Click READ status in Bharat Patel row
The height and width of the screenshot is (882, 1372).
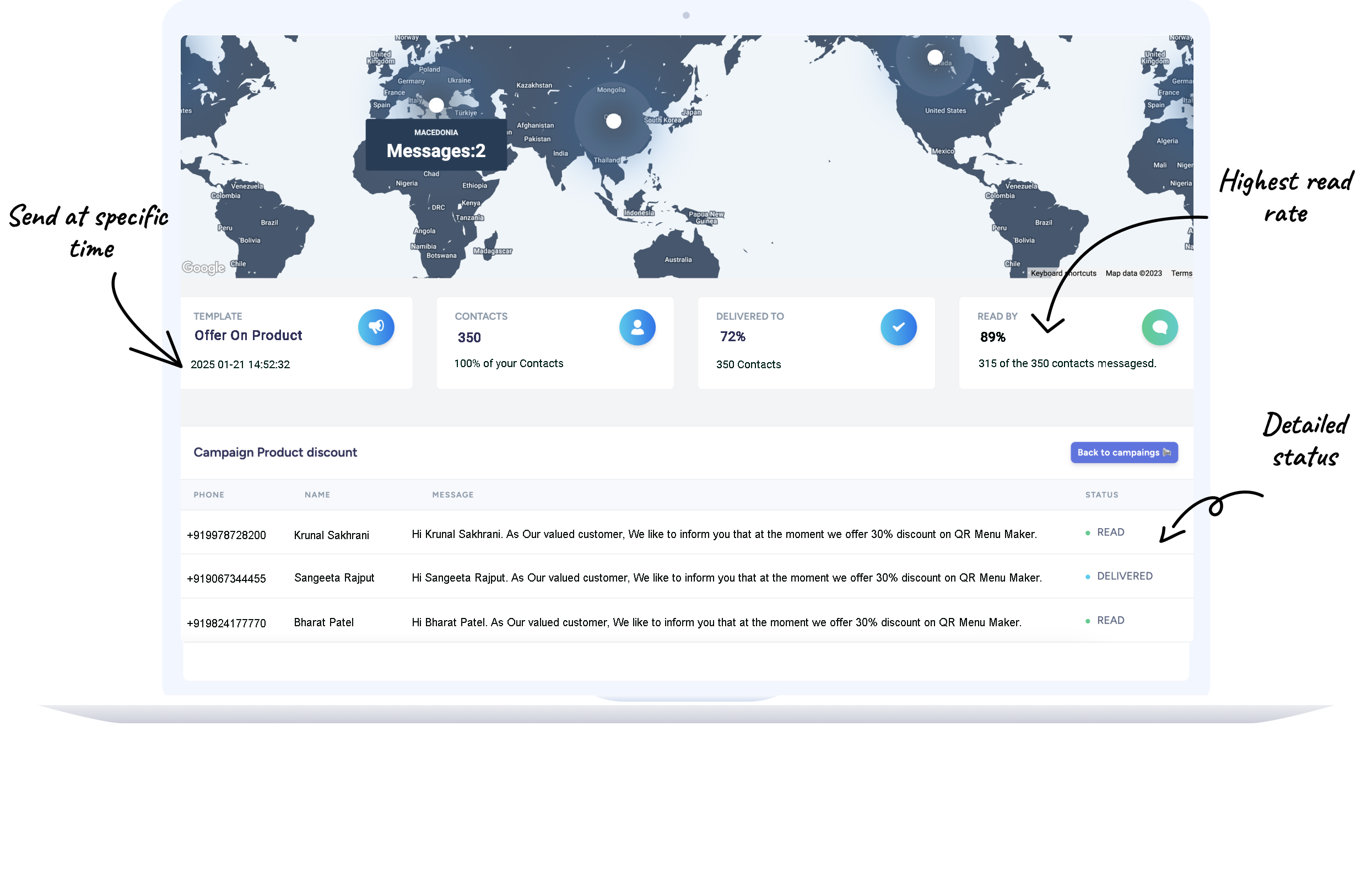pos(1109,620)
